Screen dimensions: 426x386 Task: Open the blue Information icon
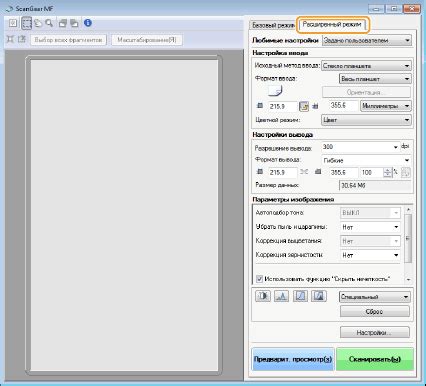(x=88, y=23)
